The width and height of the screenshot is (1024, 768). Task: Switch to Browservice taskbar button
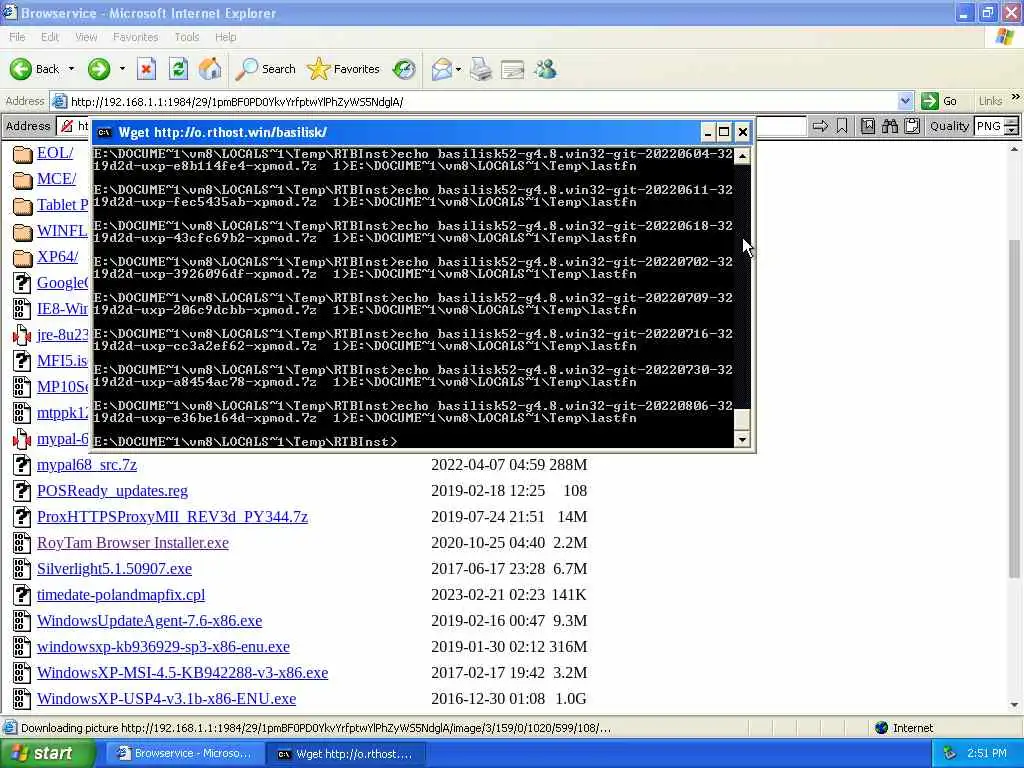tap(185, 754)
